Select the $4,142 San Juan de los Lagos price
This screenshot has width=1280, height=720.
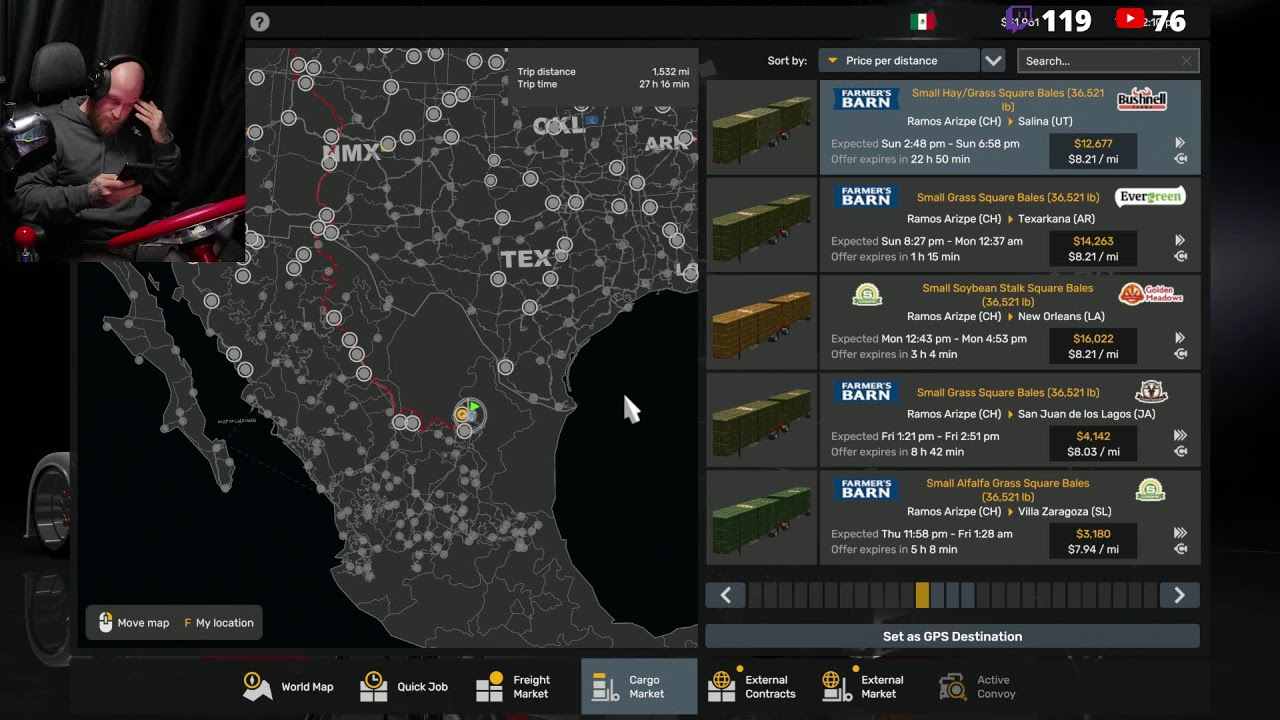[1093, 436]
